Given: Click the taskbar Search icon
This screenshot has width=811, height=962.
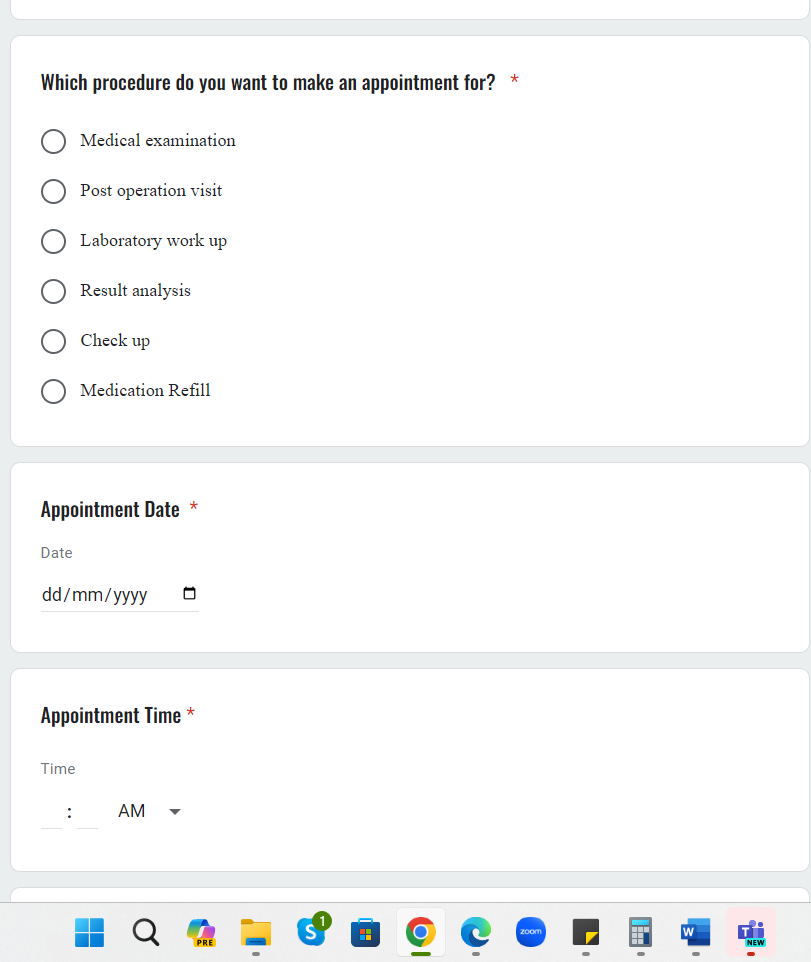Looking at the screenshot, I should coord(146,932).
